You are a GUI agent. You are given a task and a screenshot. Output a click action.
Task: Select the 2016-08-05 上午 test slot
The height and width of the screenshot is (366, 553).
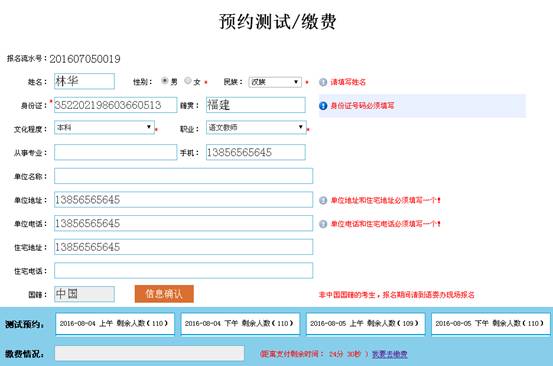pos(365,323)
